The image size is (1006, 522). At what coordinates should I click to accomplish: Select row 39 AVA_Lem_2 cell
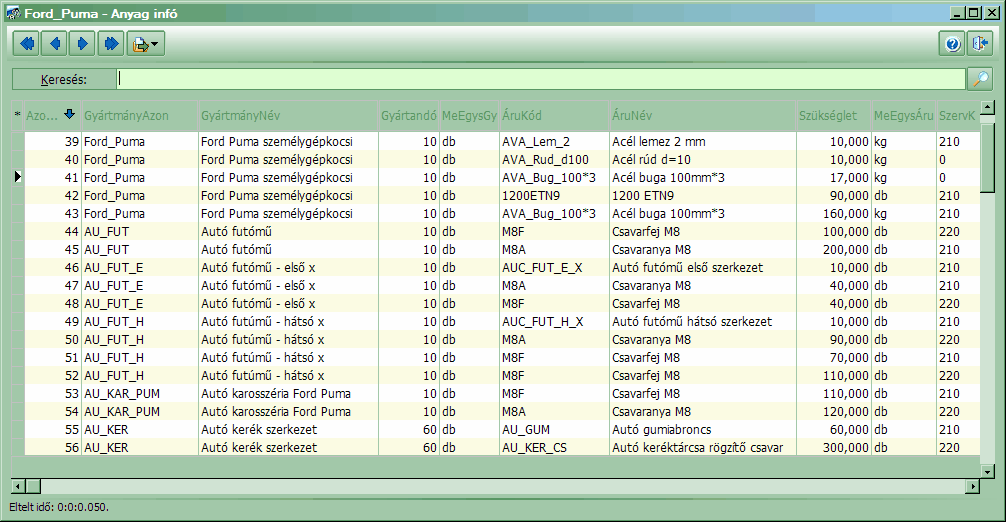pyautogui.click(x=554, y=142)
